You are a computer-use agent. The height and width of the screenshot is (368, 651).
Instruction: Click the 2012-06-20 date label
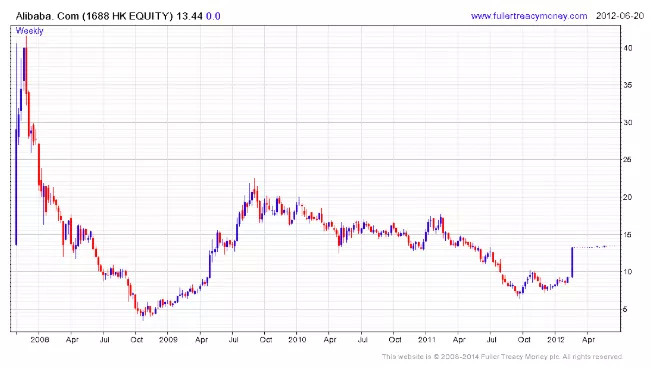pyautogui.click(x=620, y=16)
